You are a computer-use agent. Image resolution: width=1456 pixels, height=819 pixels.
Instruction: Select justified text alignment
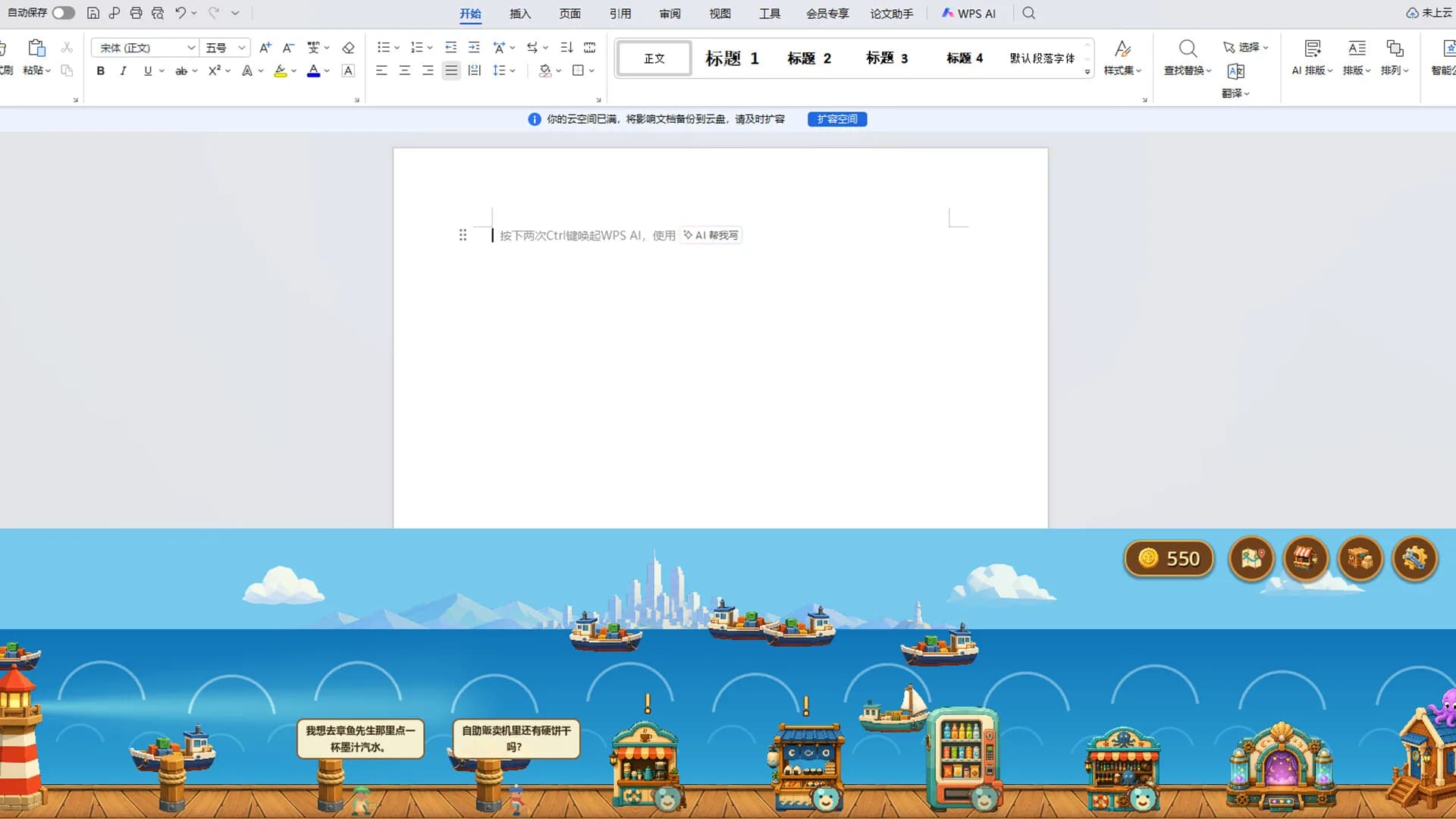tap(451, 71)
